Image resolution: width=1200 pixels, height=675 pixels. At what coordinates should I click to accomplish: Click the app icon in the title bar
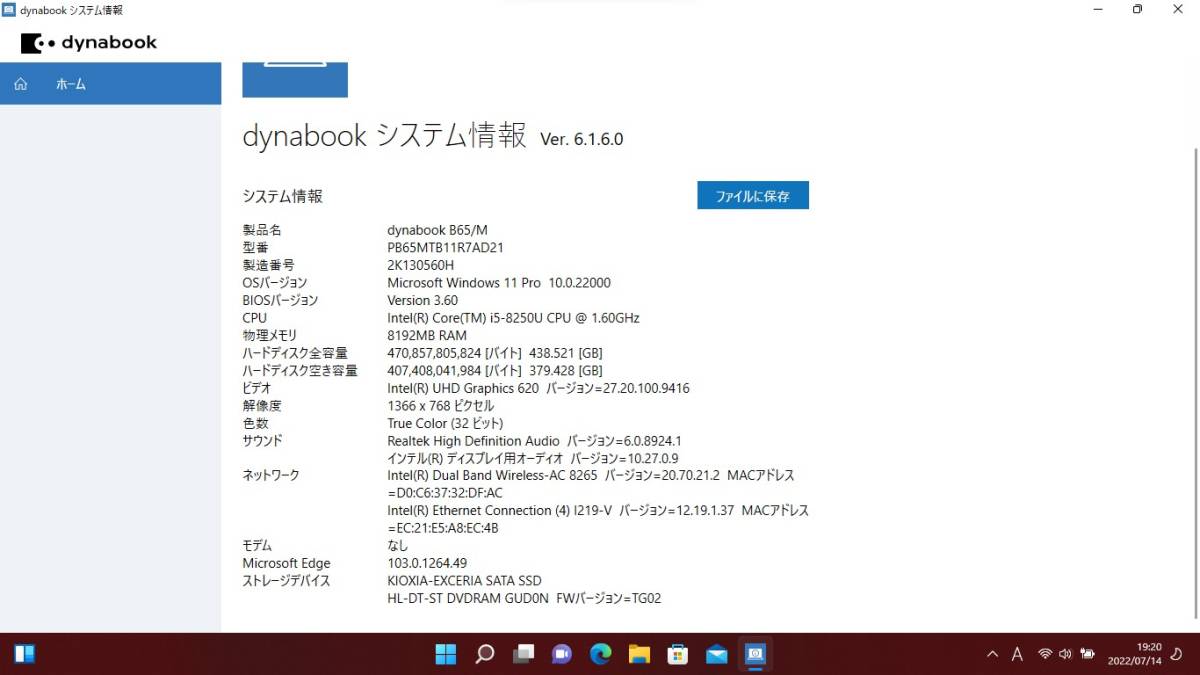click(x=9, y=10)
